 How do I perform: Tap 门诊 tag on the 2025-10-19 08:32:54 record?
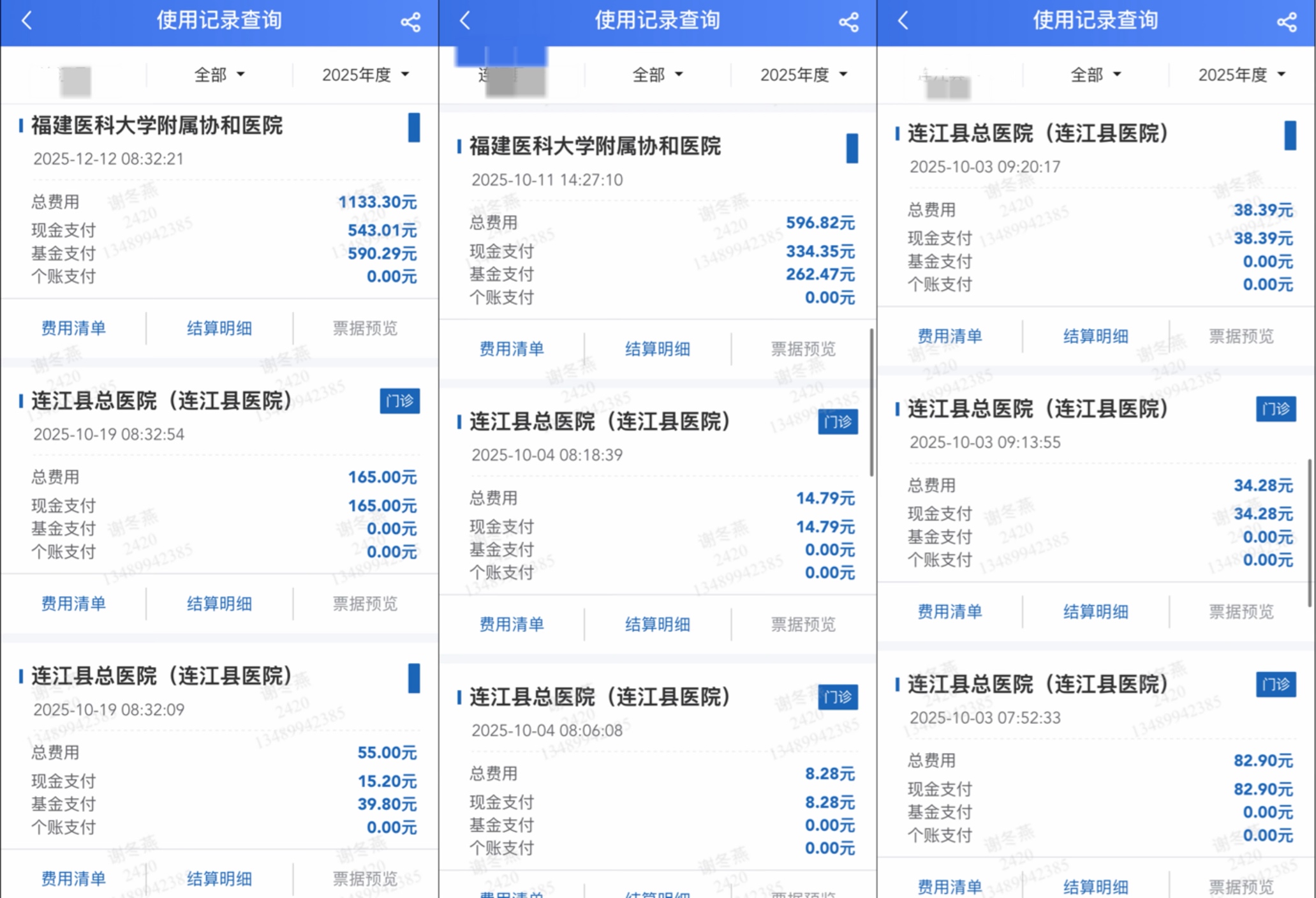(399, 401)
